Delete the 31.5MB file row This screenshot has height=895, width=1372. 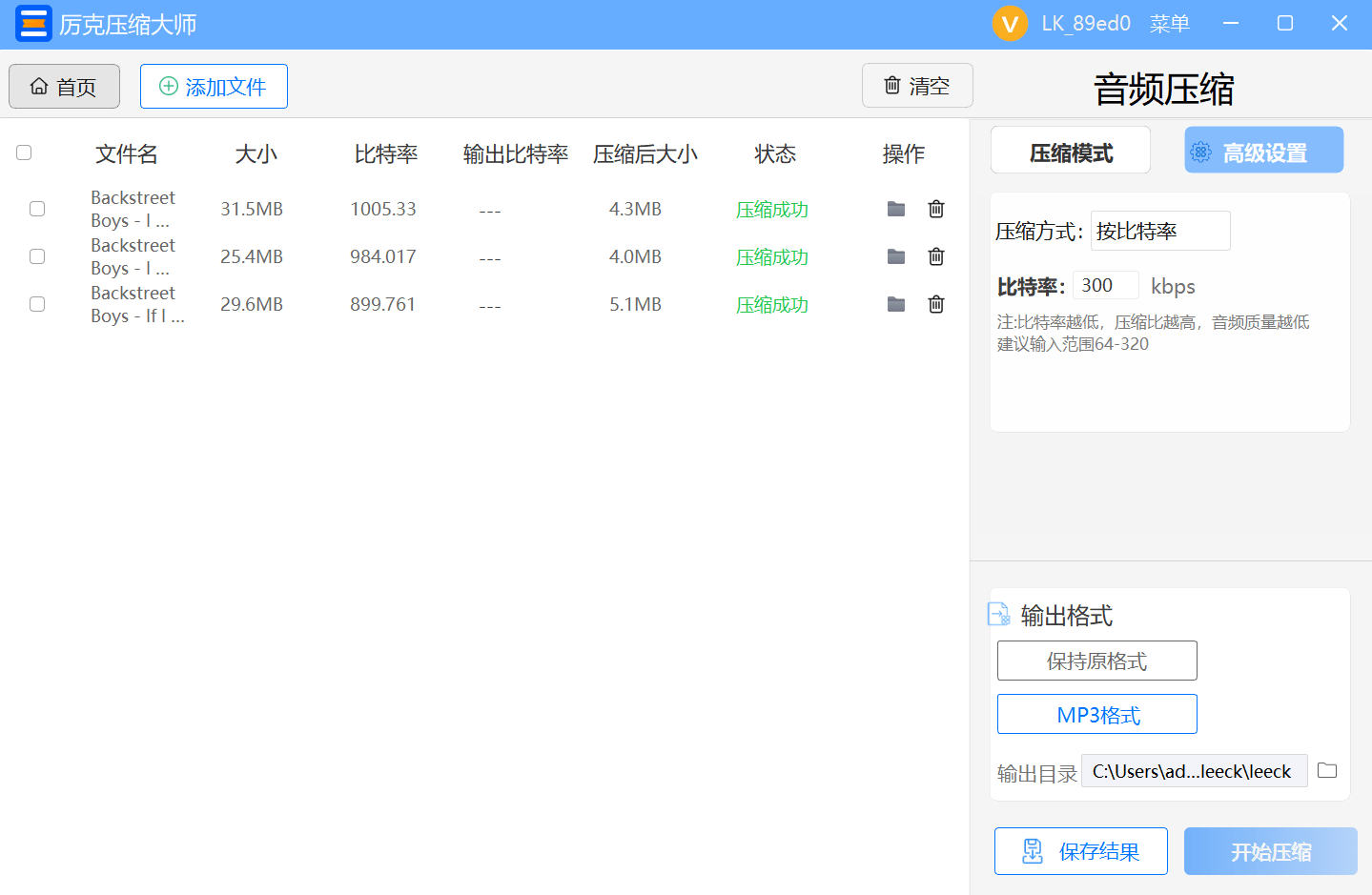point(936,209)
